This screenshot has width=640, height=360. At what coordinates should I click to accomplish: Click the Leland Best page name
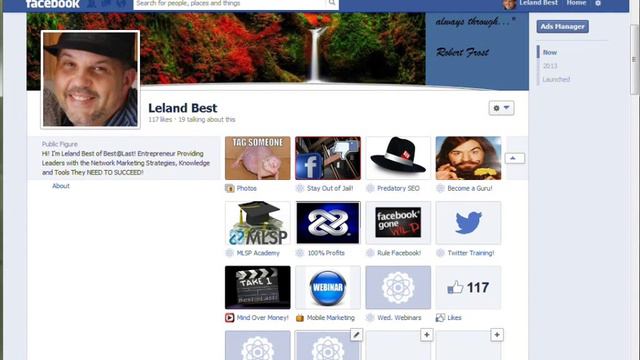[182, 108]
